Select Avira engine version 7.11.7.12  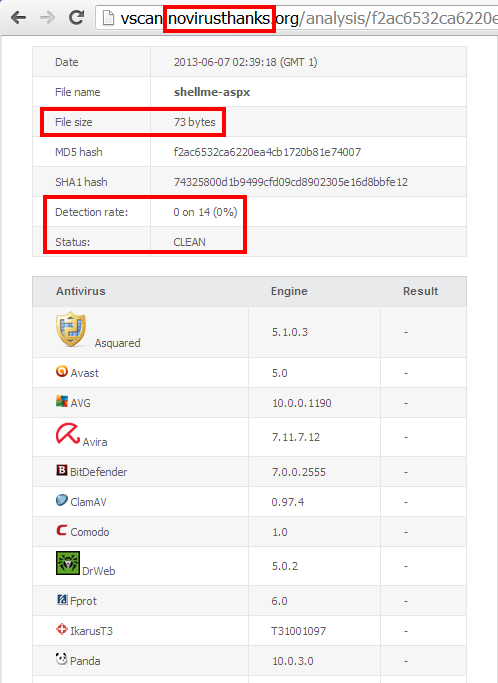click(x=296, y=437)
